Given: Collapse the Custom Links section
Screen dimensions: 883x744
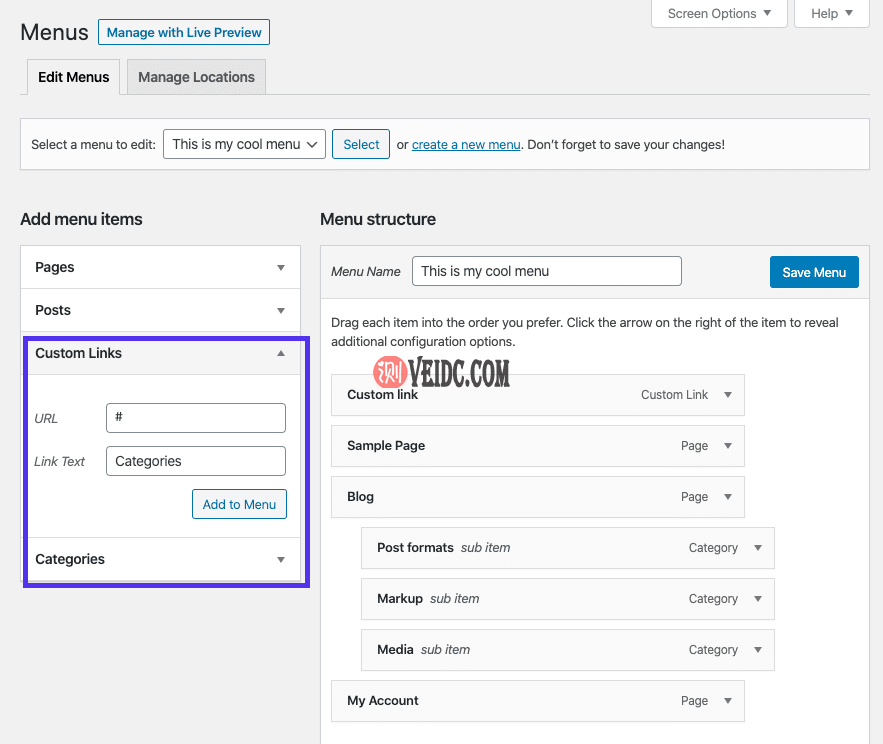Looking at the screenshot, I should point(281,354).
